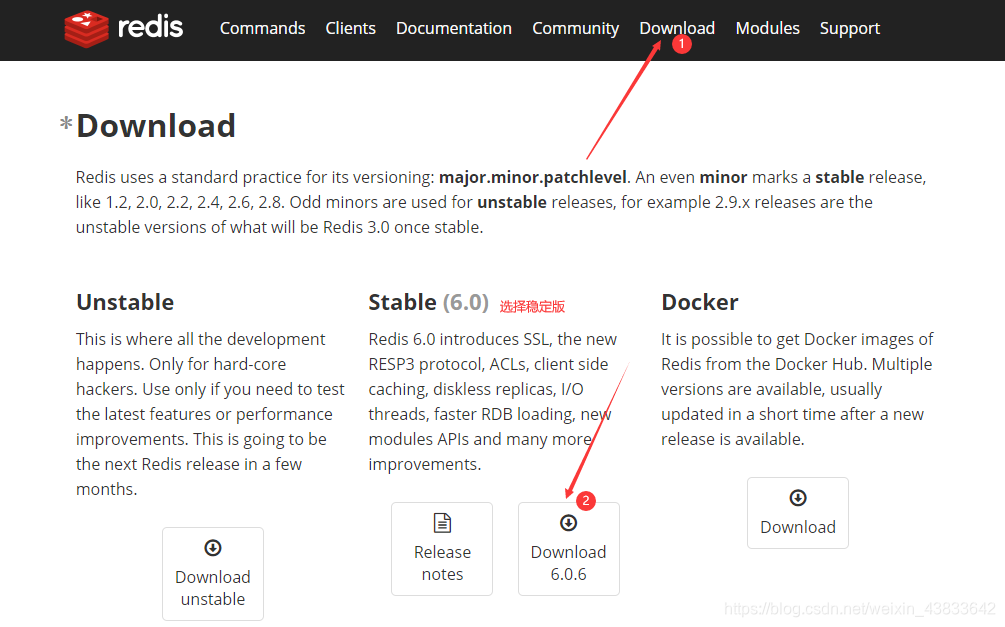Click the Stable (6.0) heading
1005x627 pixels.
[x=428, y=302]
